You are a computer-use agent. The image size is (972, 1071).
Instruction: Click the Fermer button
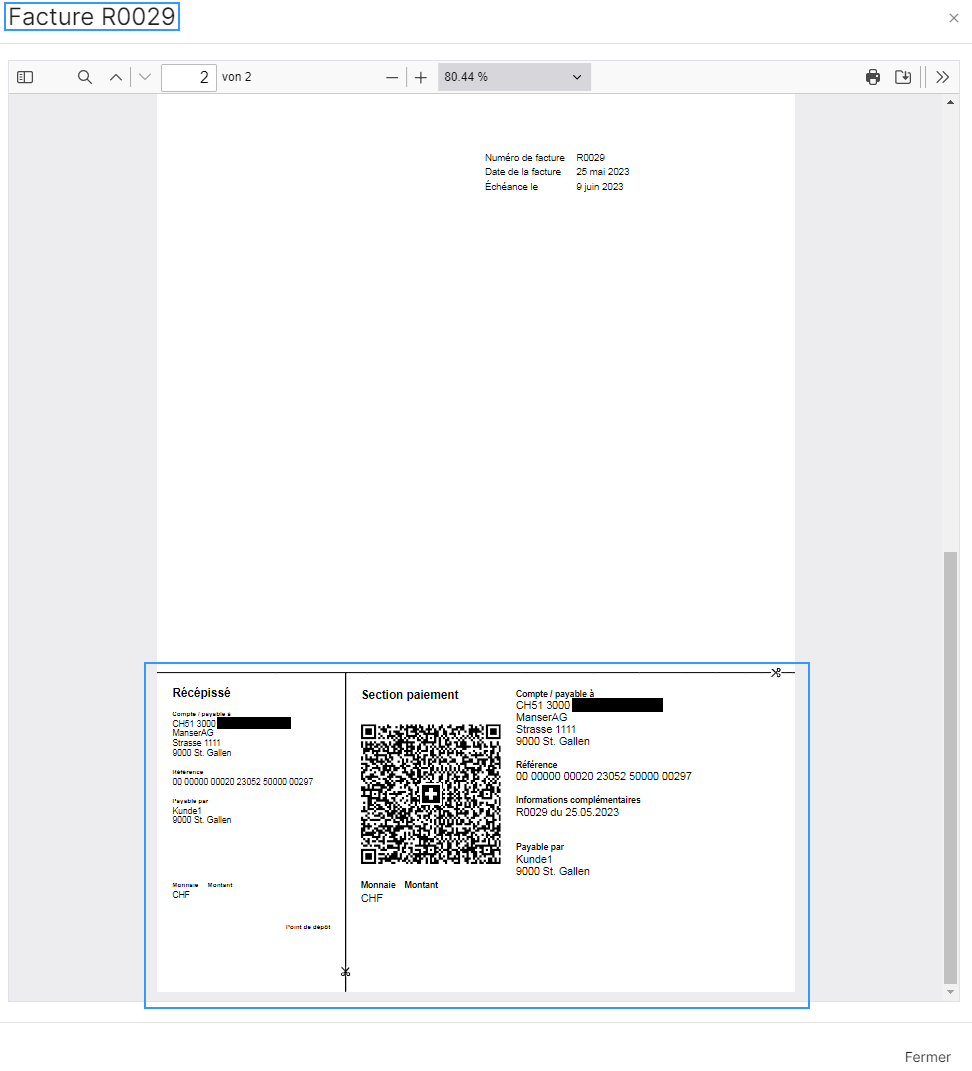coord(928,1057)
